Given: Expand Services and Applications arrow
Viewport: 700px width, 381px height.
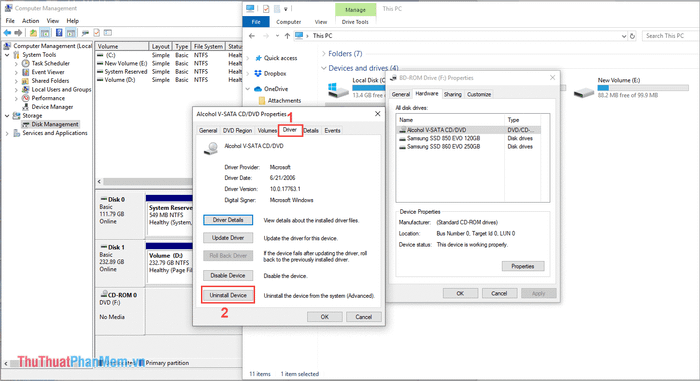Looking at the screenshot, I should [7, 133].
